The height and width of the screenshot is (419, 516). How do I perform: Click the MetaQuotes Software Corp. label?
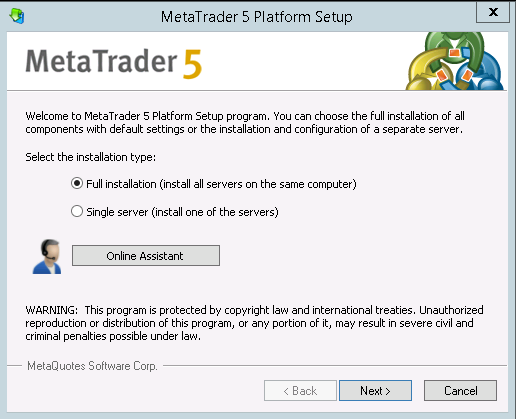point(92,366)
